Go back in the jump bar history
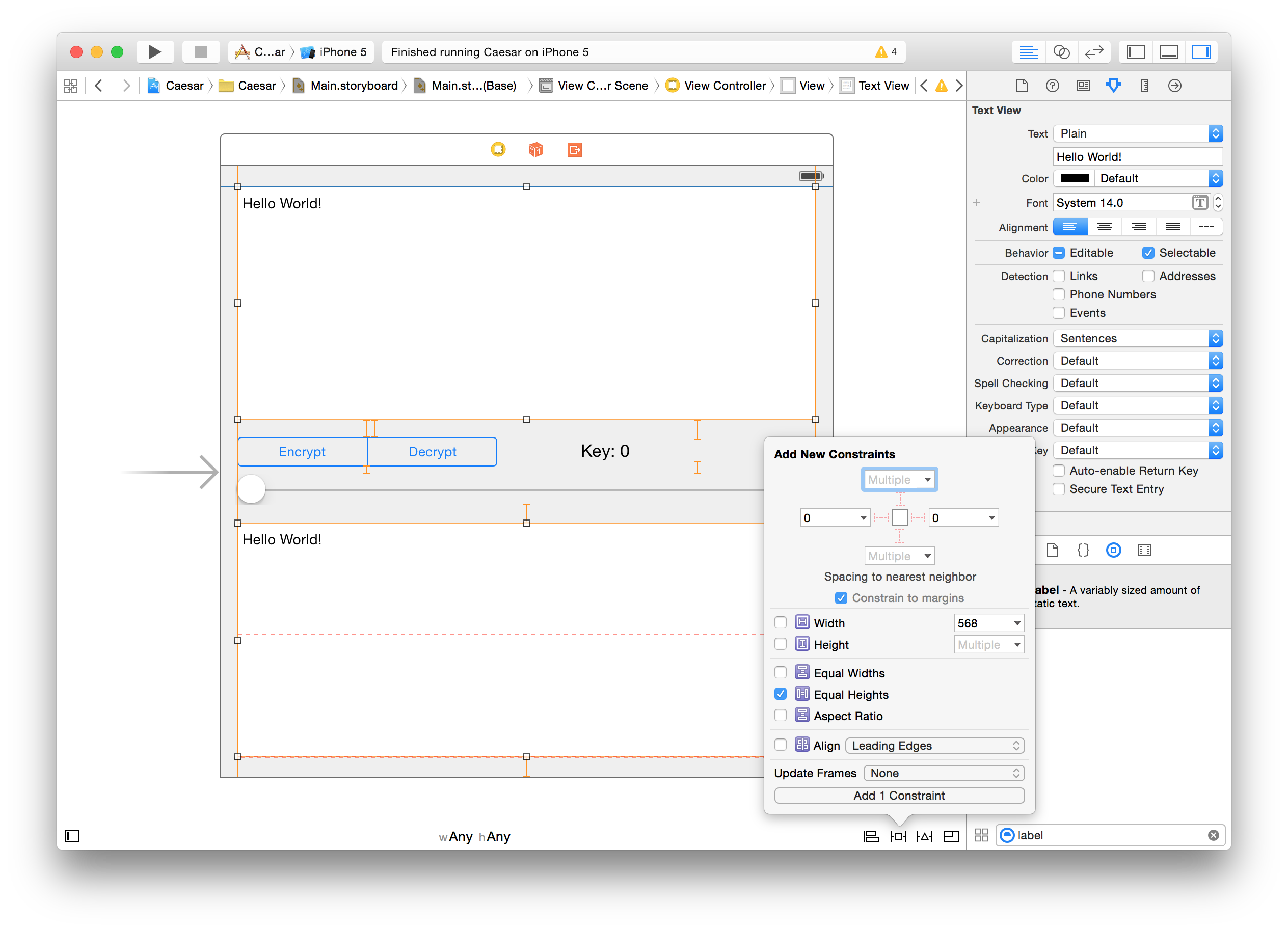The height and width of the screenshot is (931, 1288). coord(99,86)
